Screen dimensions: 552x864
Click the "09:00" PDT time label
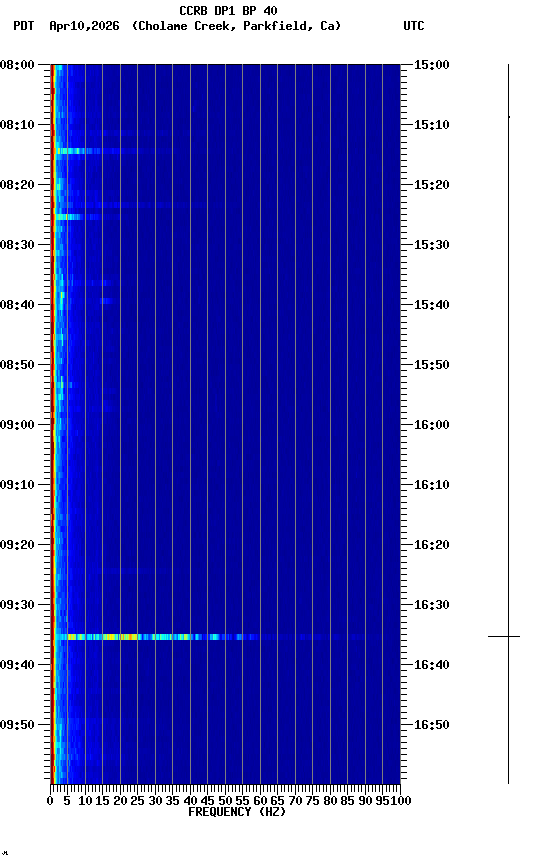(17, 425)
